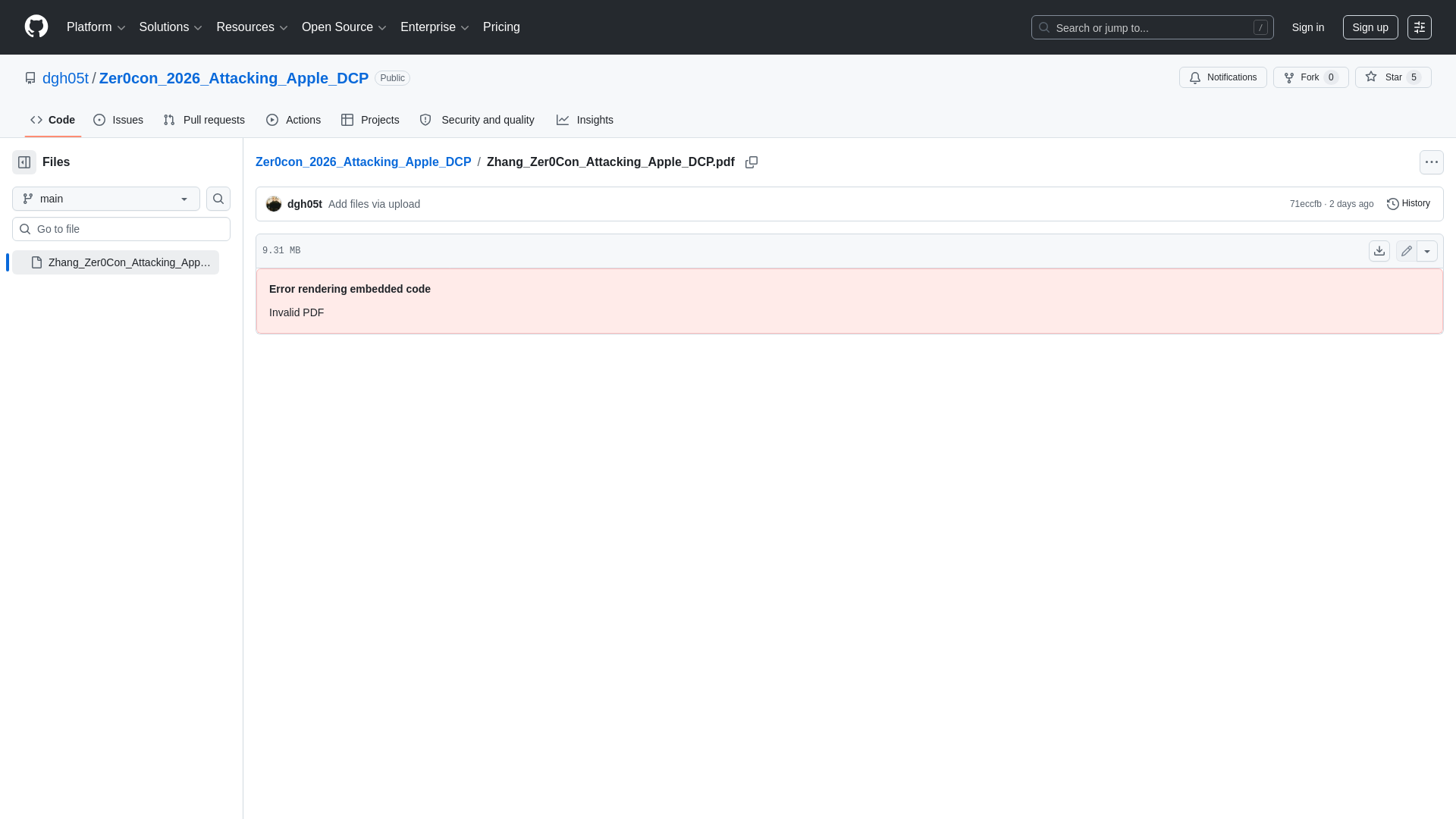Open the file search magnifier button
The height and width of the screenshot is (819, 1456).
point(218,199)
